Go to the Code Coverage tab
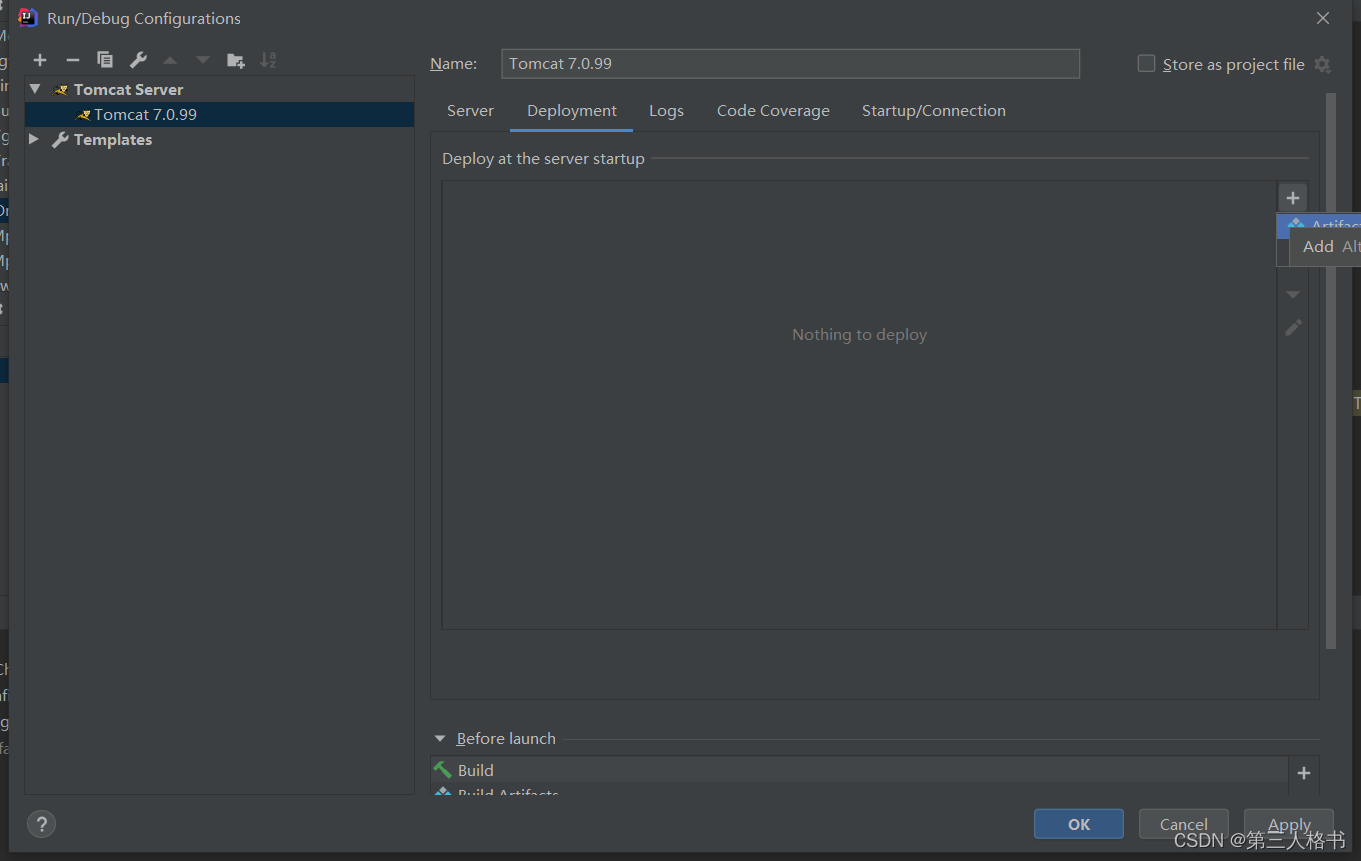1361x861 pixels. click(x=773, y=111)
